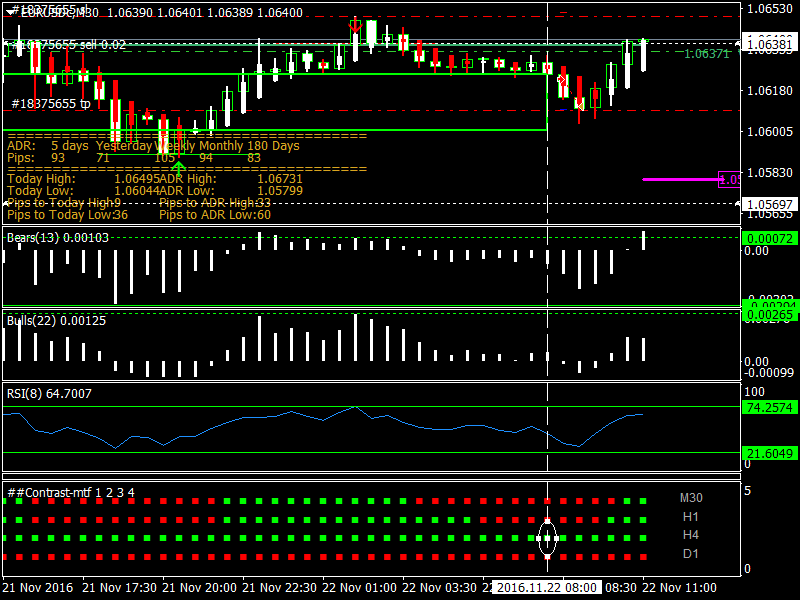Select the EURUSDc,M30 chart title text
Image resolution: width=800 pixels, height=600 pixels.
pos(60,13)
